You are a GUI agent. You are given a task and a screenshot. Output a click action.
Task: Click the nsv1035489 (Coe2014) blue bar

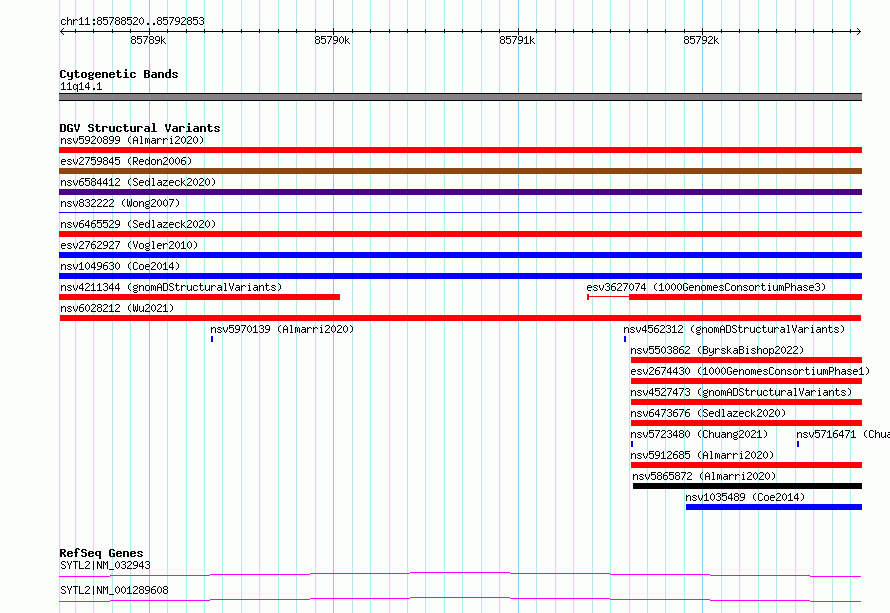(x=774, y=507)
